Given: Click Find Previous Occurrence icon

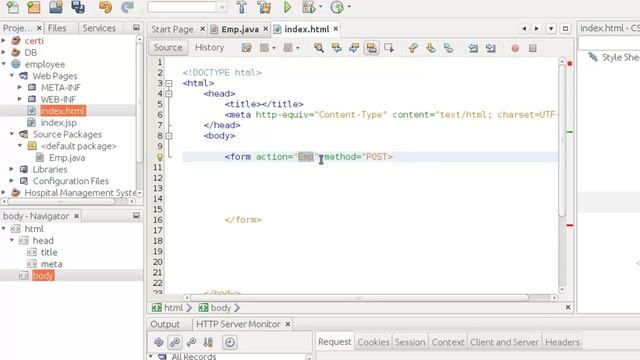Looking at the screenshot, I should point(336,48).
